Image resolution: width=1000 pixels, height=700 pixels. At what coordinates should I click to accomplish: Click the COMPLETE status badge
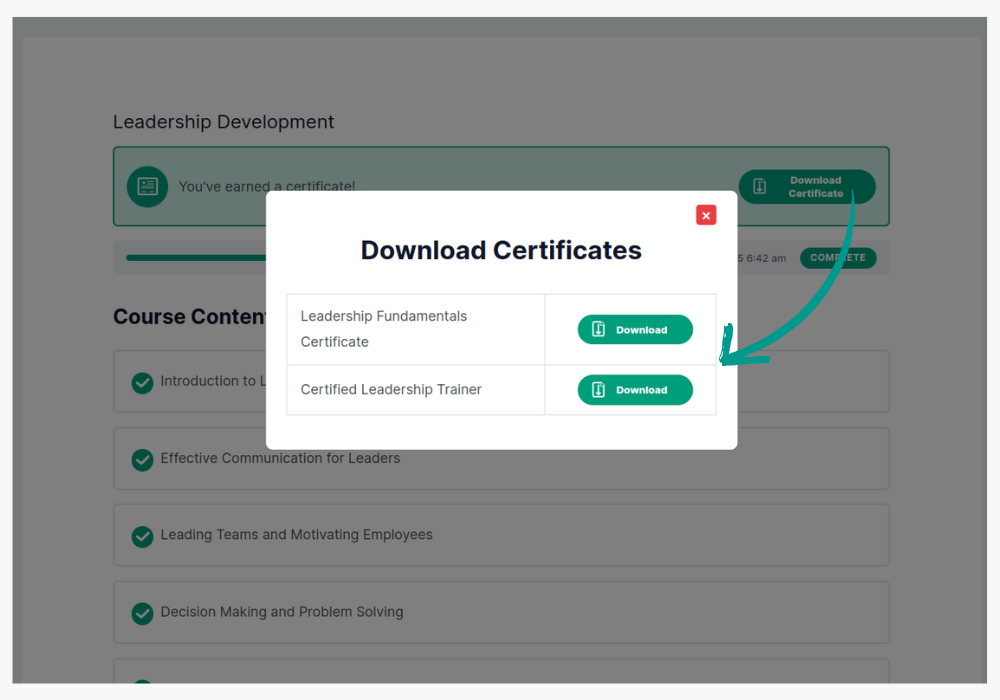point(838,258)
